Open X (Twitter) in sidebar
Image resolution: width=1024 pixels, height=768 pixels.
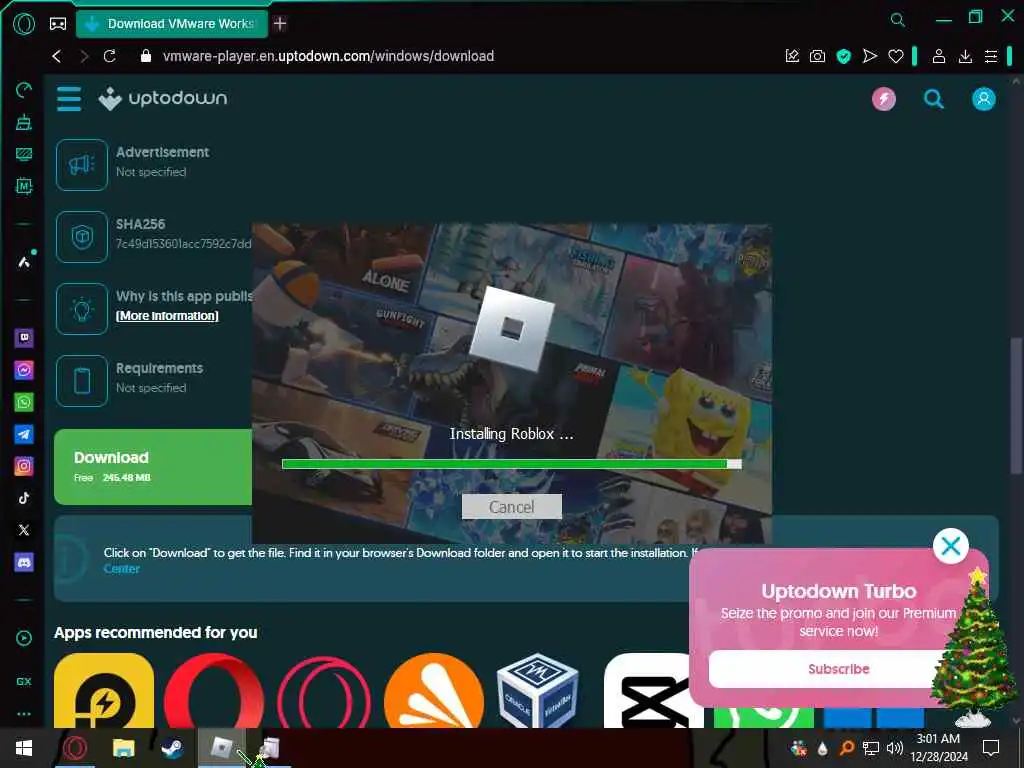tap(24, 530)
